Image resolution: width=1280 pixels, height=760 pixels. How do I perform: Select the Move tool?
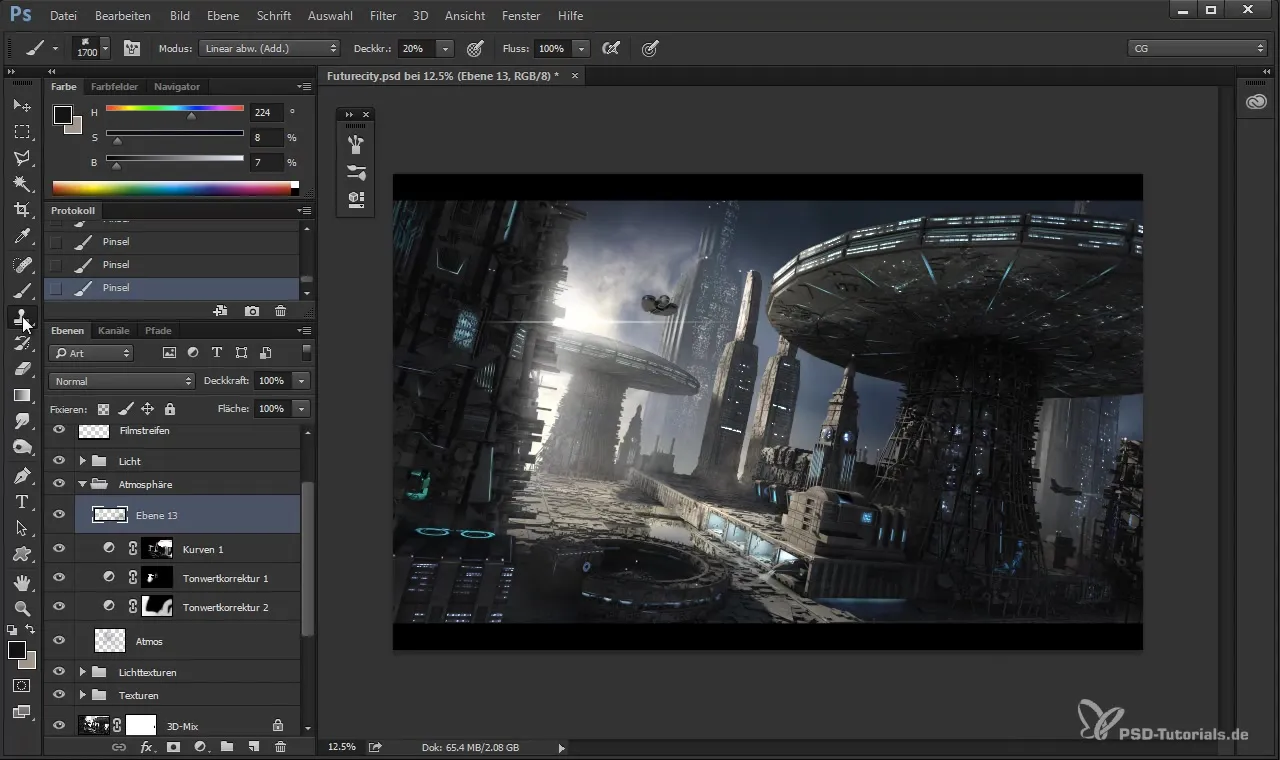tap(22, 105)
